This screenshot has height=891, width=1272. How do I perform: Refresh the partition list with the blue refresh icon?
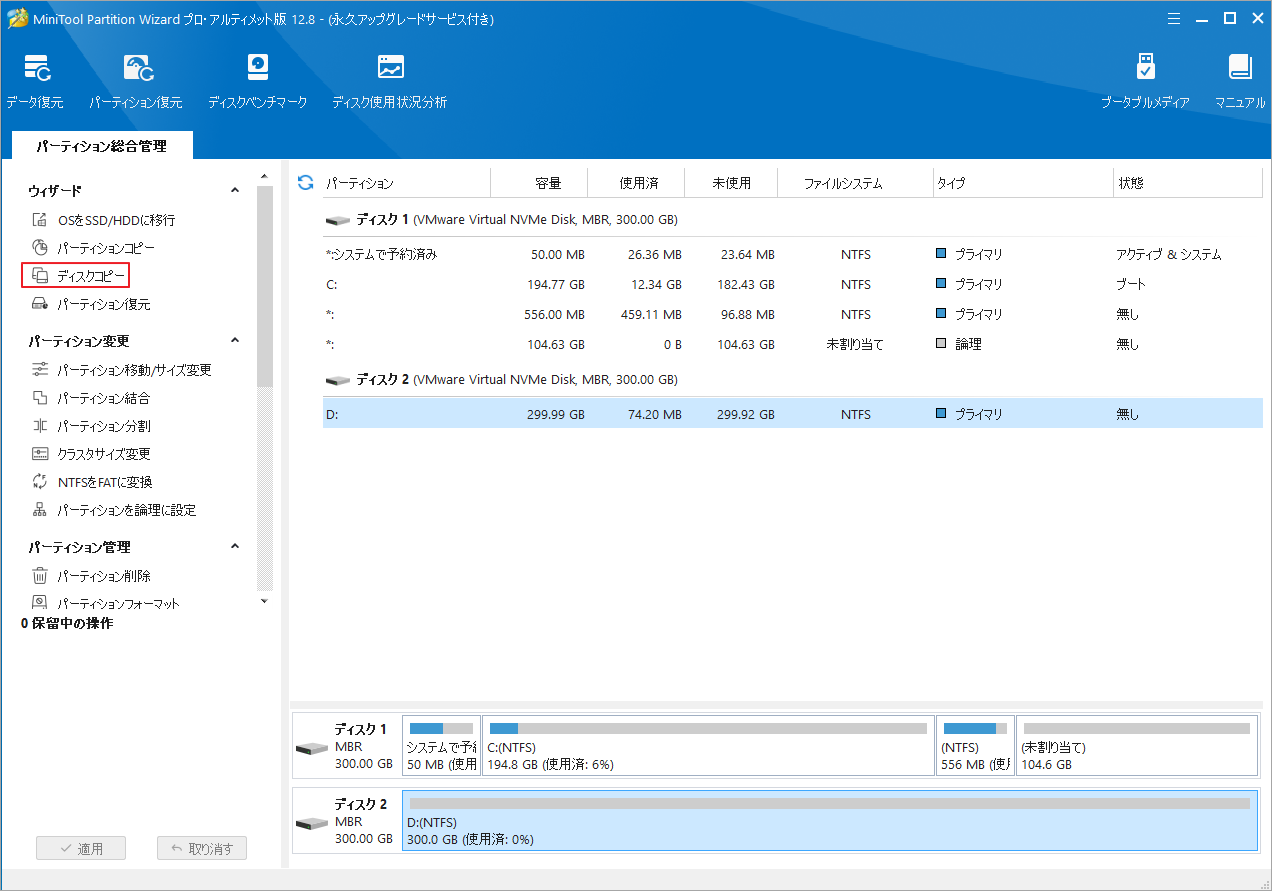[x=303, y=182]
